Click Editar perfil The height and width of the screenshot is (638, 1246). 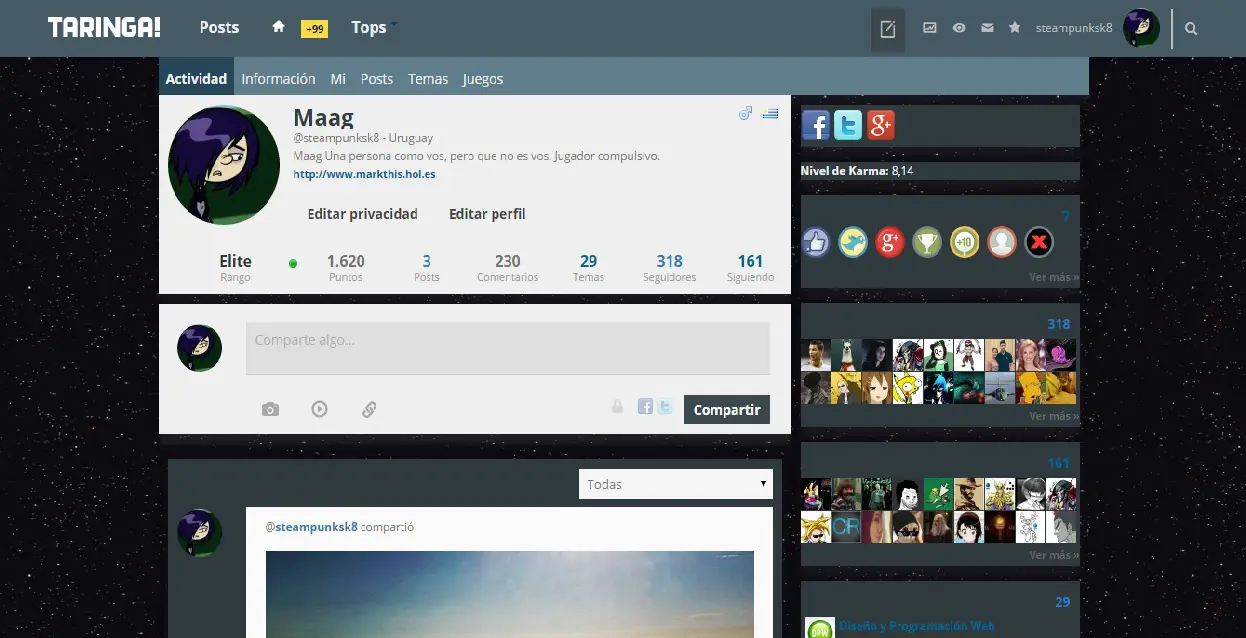click(487, 214)
